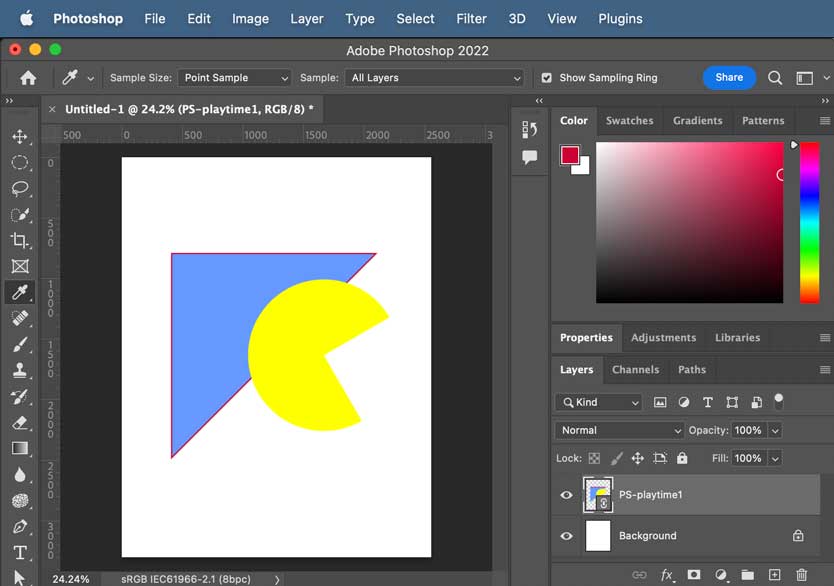Select the Move tool
The image size is (834, 586).
[x=20, y=137]
